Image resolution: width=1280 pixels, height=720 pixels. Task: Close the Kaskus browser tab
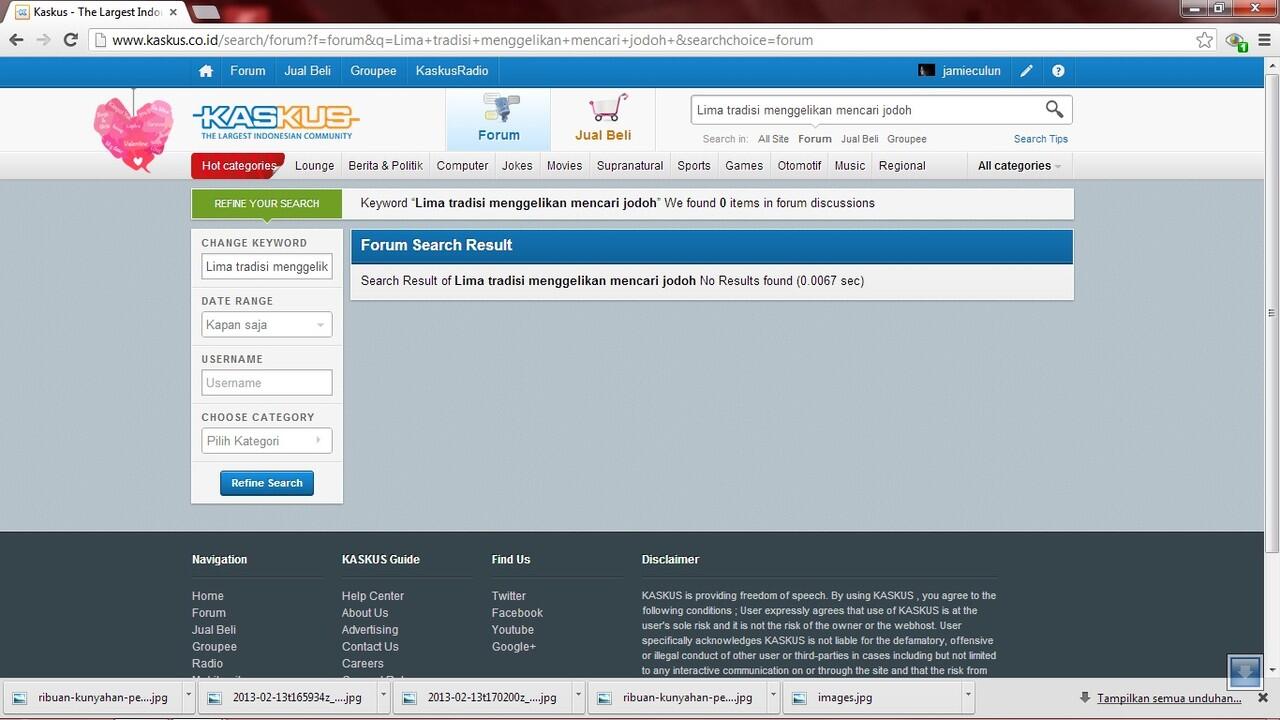pyautogui.click(x=174, y=12)
